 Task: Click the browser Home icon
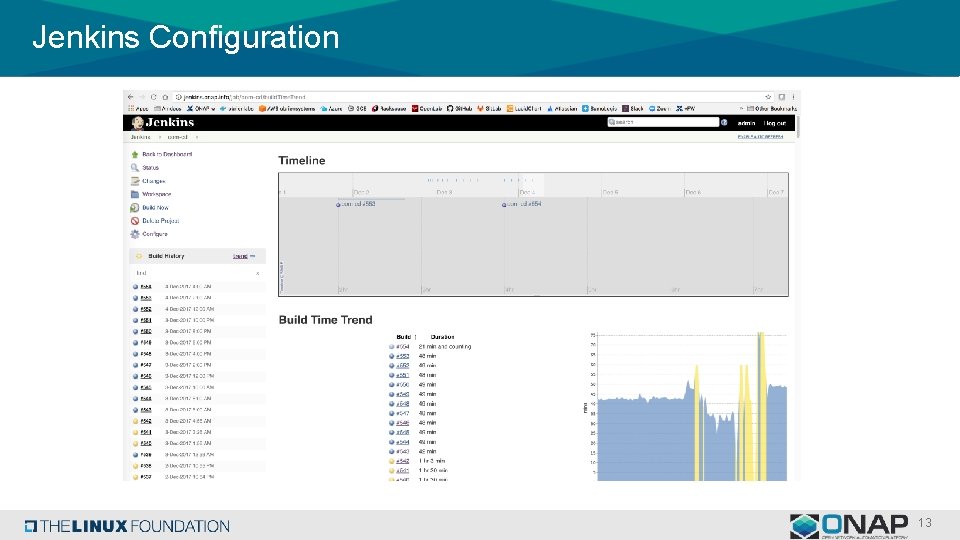click(165, 97)
